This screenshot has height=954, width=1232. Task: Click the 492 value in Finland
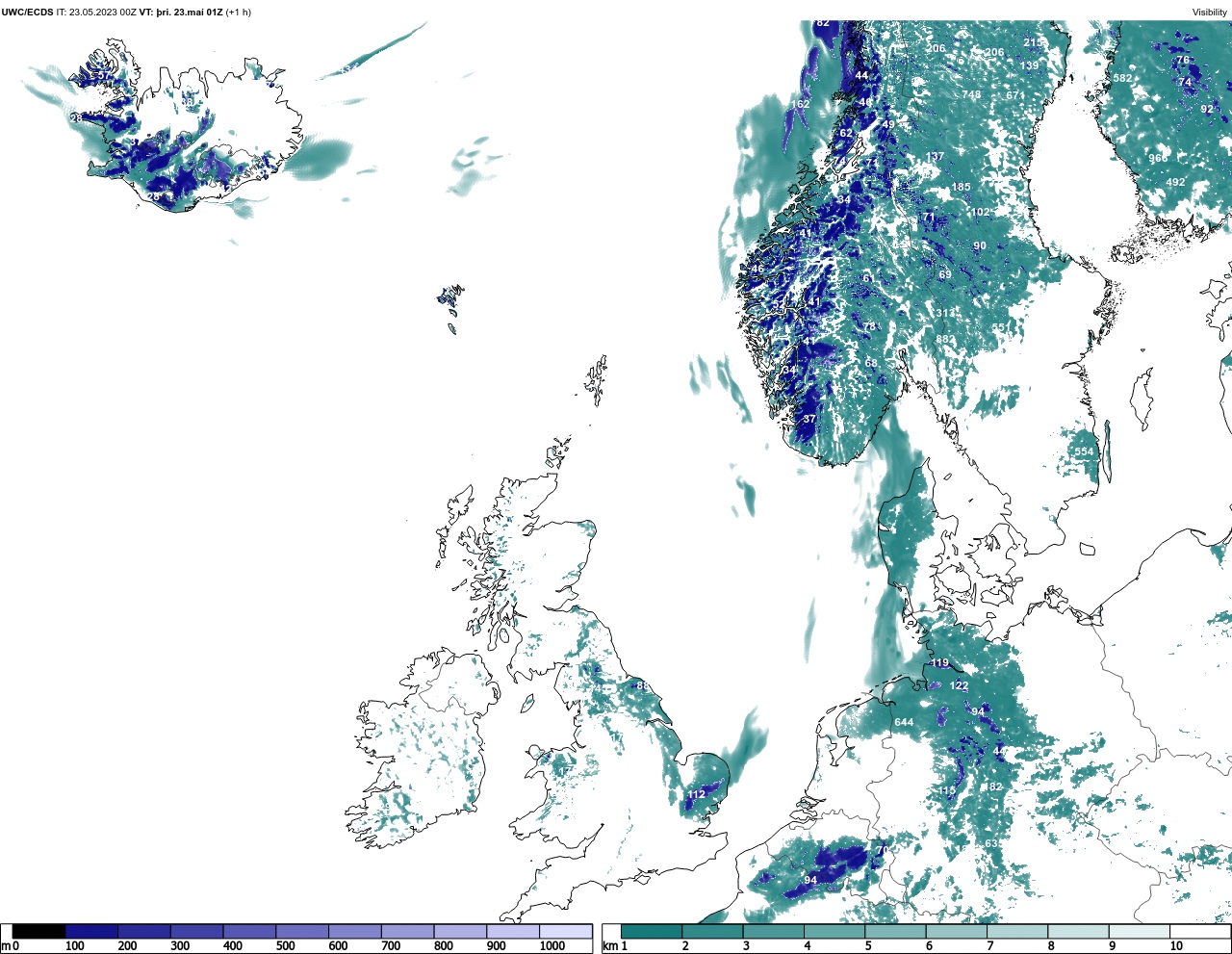[1175, 182]
